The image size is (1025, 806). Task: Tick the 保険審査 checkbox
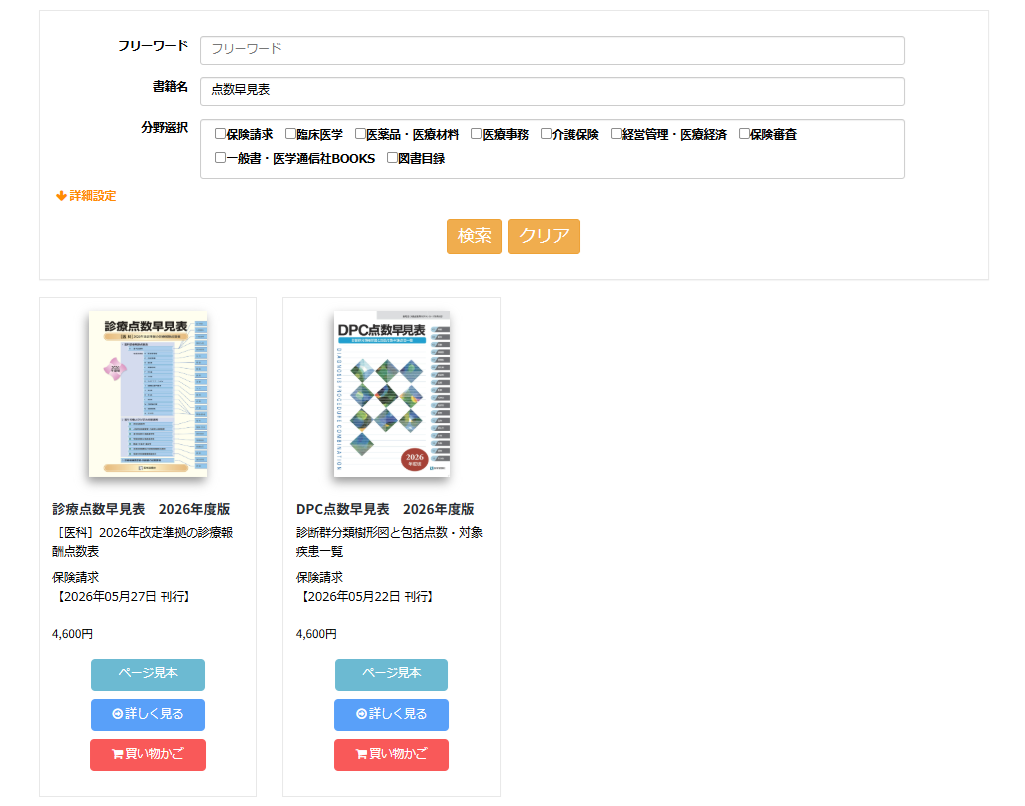point(745,134)
